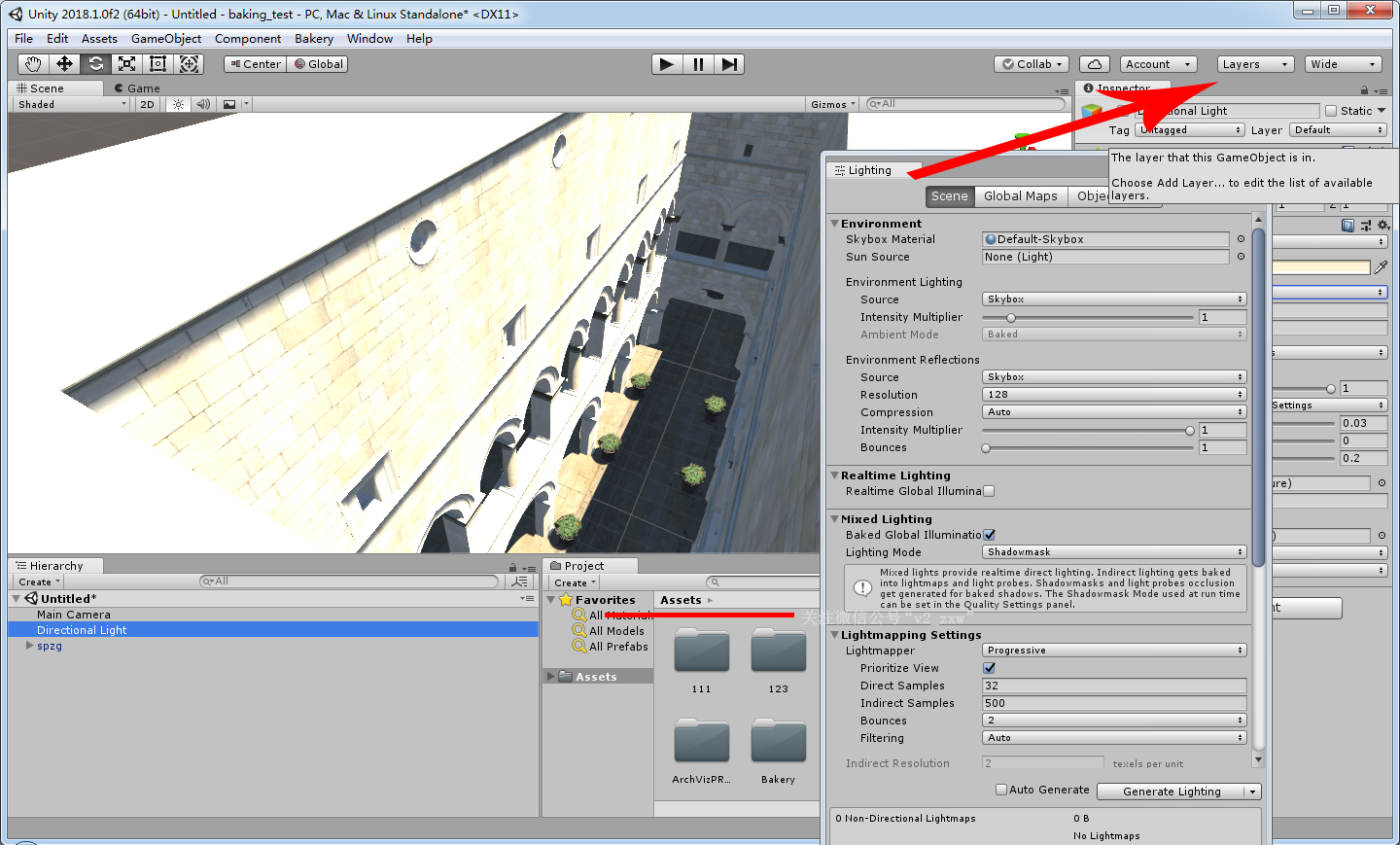Screen dimensions: 1400x845
Task: Click the Generate Lighting button
Action: coord(1172,792)
